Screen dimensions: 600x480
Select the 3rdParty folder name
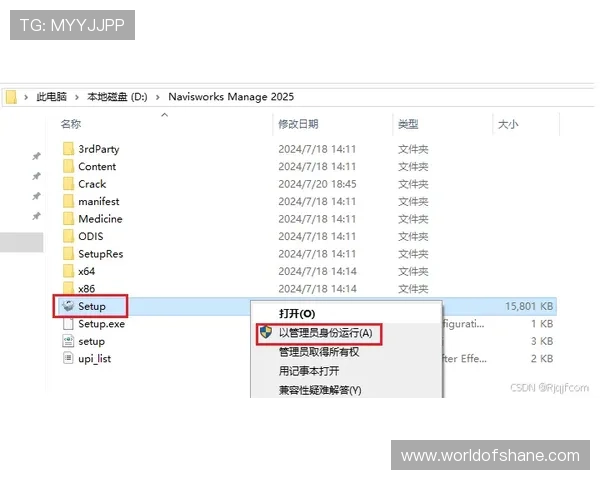pyautogui.click(x=99, y=149)
